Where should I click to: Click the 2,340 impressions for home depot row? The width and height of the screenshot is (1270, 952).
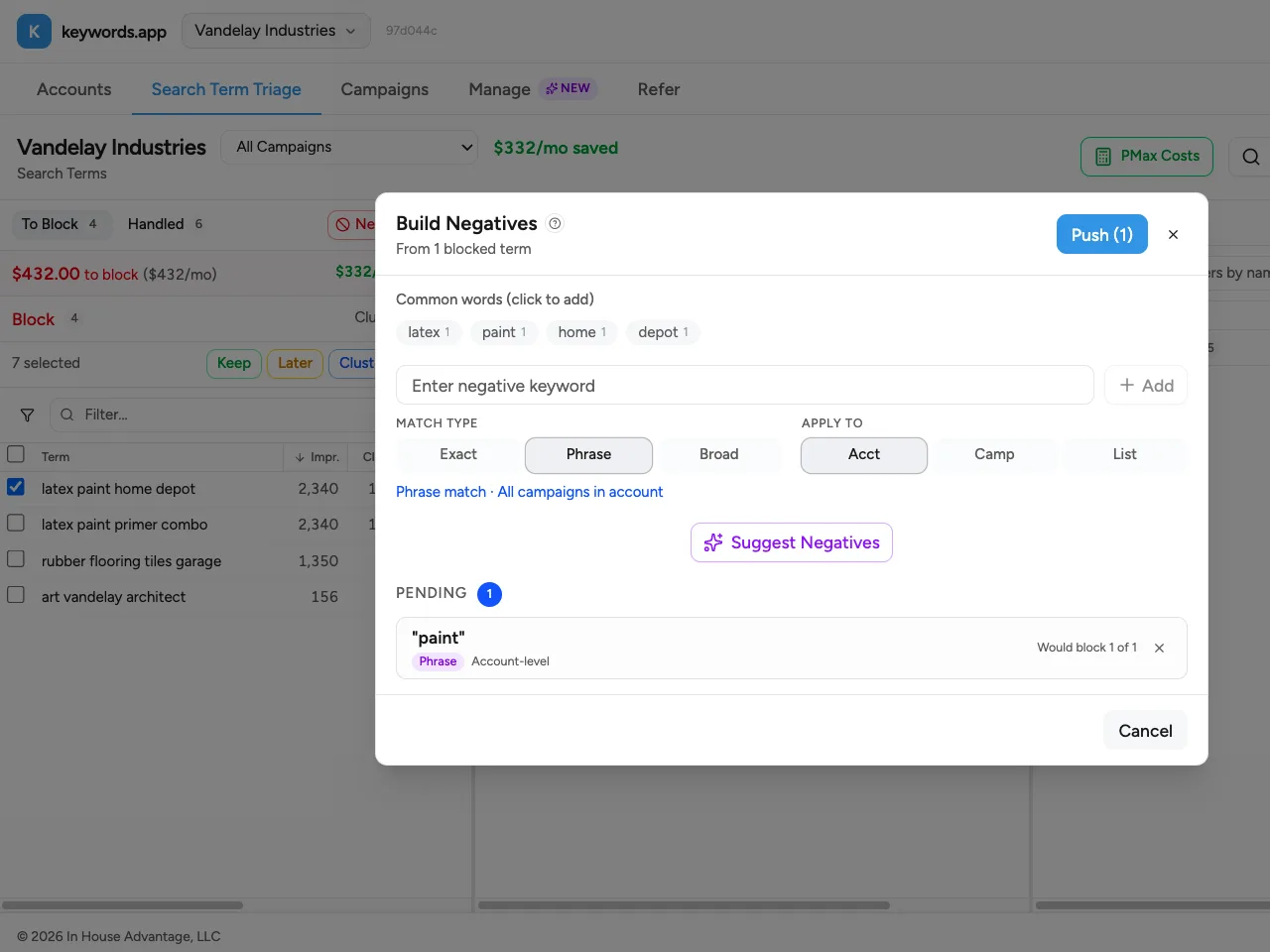[318, 488]
